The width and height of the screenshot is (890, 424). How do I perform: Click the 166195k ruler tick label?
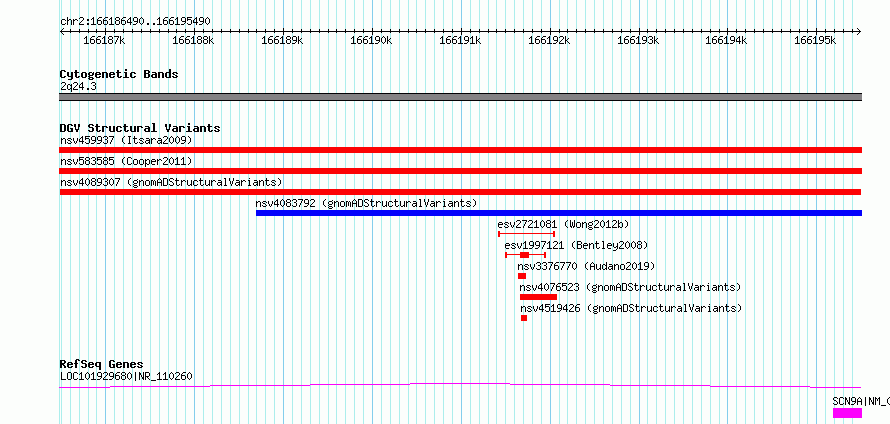(x=815, y=41)
